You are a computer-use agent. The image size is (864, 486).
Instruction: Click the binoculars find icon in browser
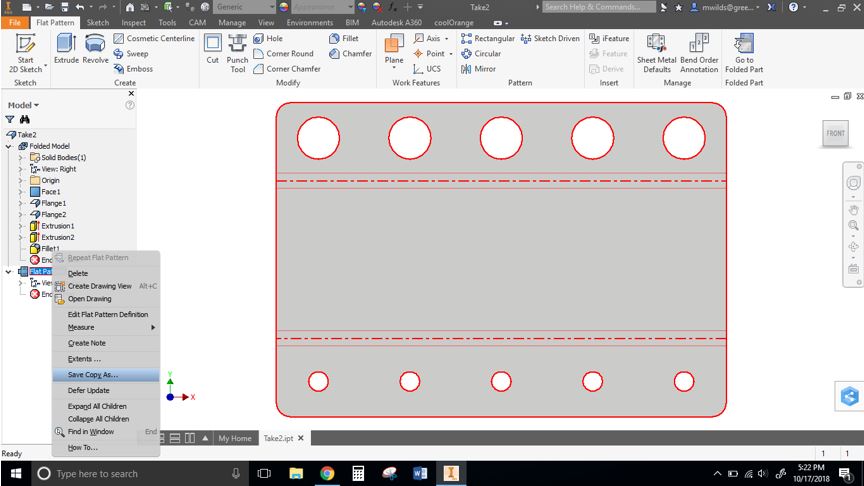25,120
